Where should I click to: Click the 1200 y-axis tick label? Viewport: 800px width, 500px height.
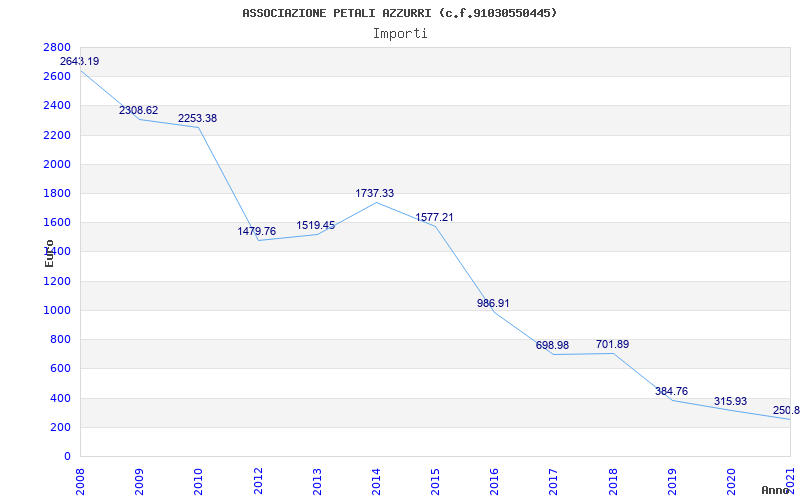coord(57,281)
